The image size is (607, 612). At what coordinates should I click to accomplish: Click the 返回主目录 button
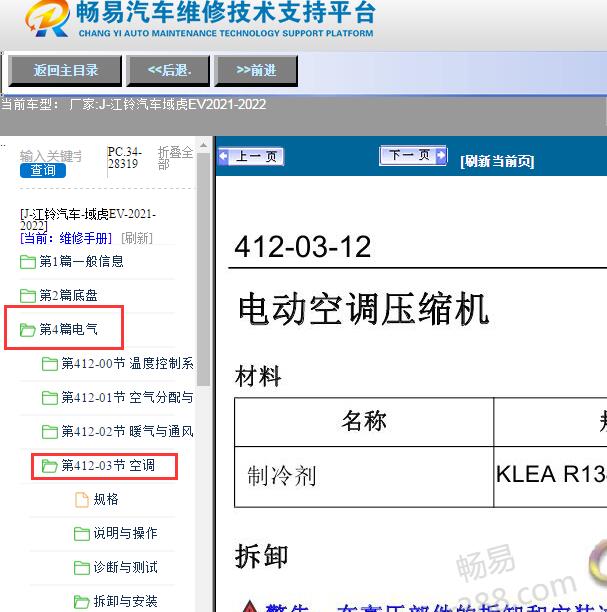tap(65, 71)
